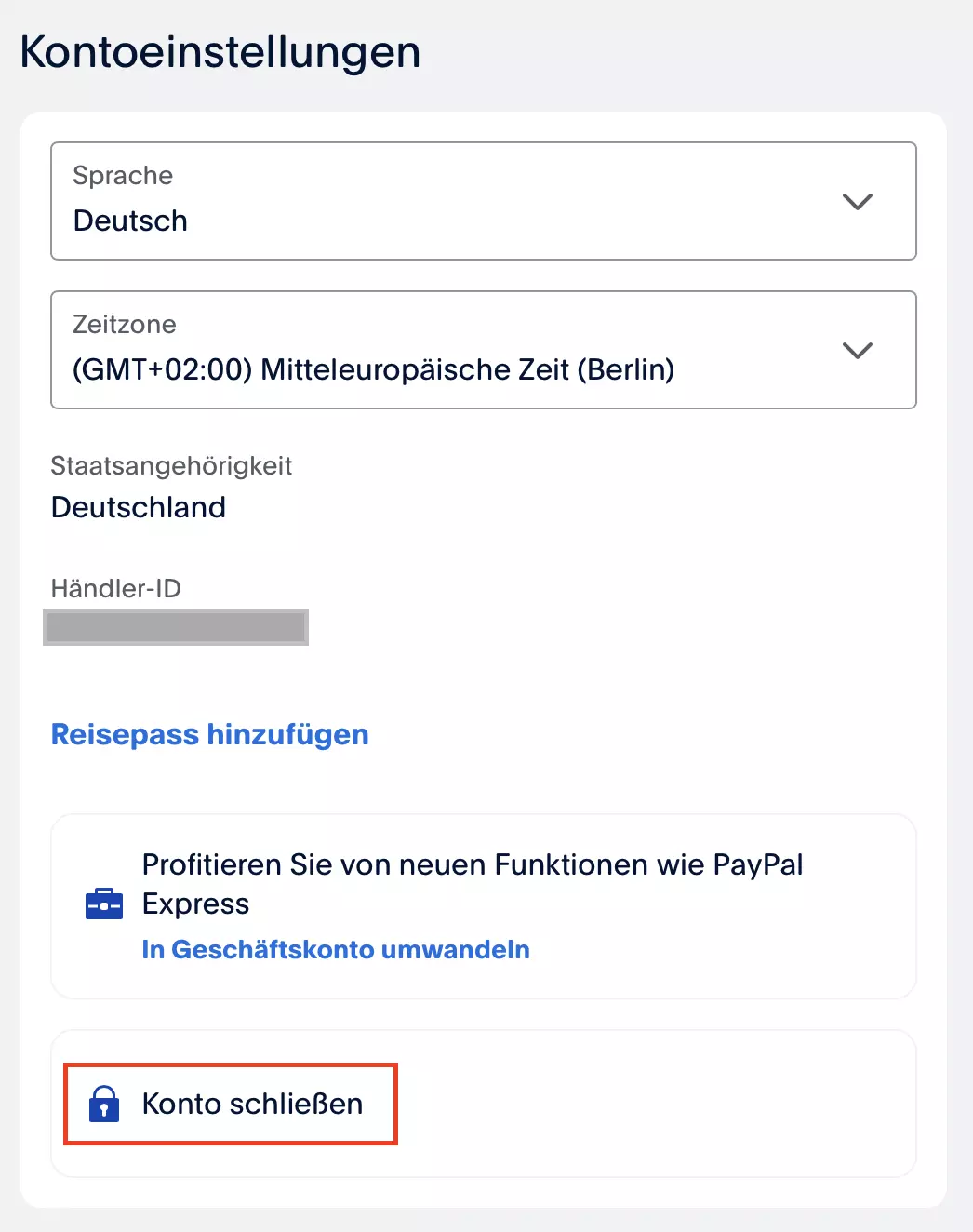This screenshot has width=973, height=1232.
Task: Click the redacted Händler-ID field
Action: click(175, 626)
